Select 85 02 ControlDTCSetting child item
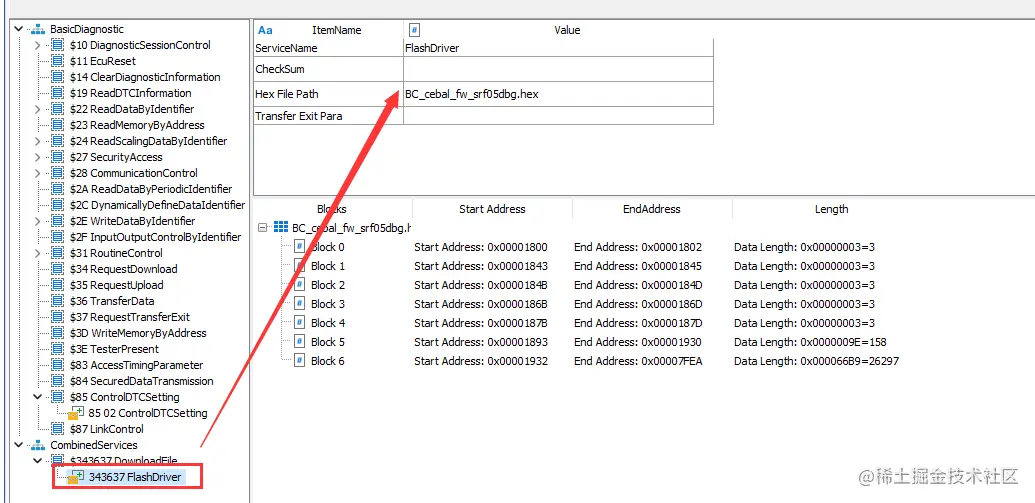The height and width of the screenshot is (503, 1035). point(148,413)
